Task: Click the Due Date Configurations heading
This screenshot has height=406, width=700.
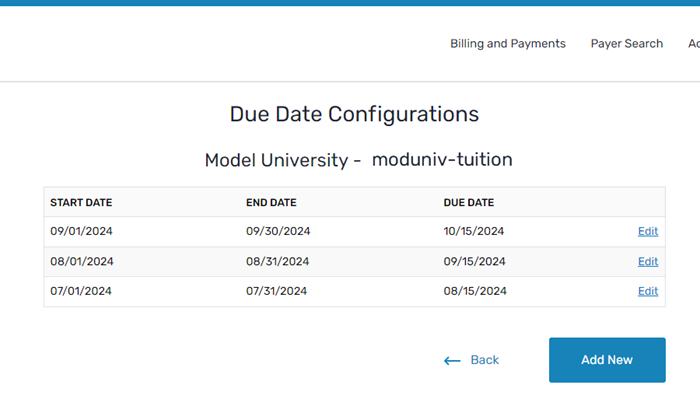Action: [354, 114]
